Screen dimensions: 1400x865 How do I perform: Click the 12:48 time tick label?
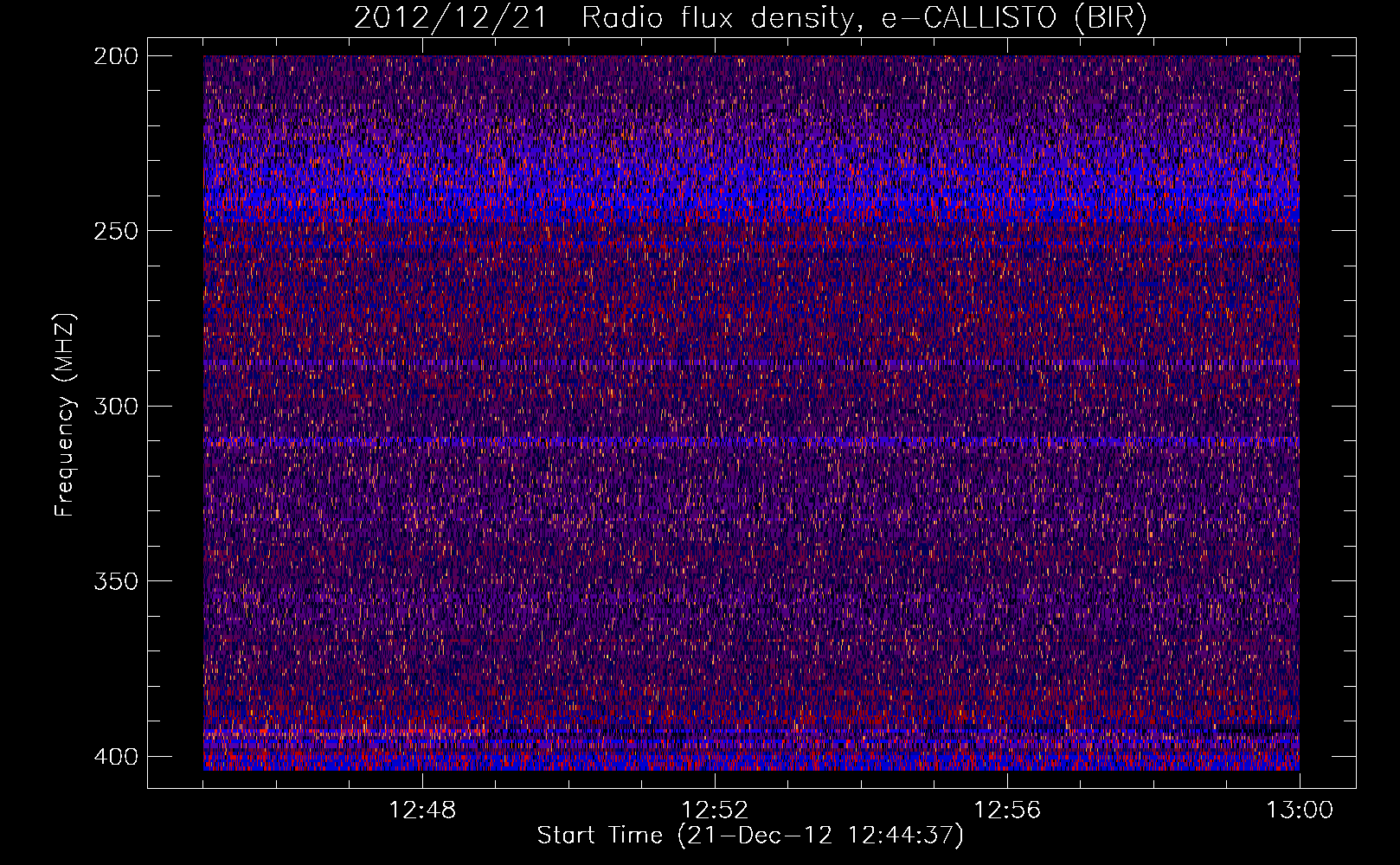pyautogui.click(x=422, y=811)
